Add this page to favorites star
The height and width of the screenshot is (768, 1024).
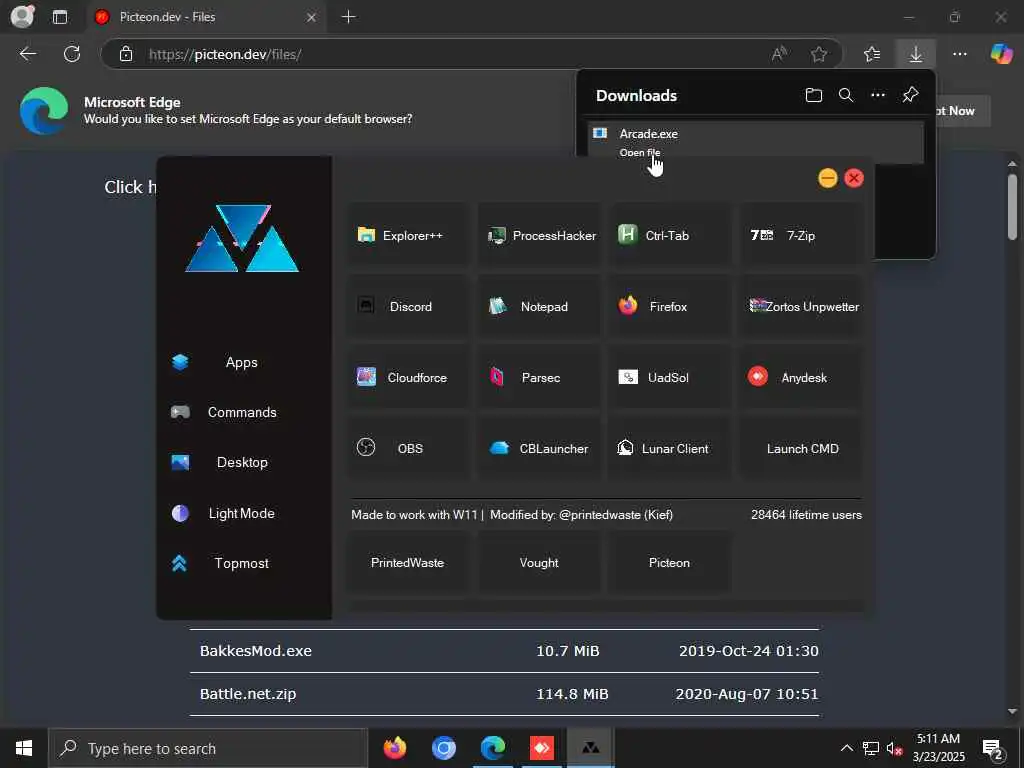pos(819,54)
